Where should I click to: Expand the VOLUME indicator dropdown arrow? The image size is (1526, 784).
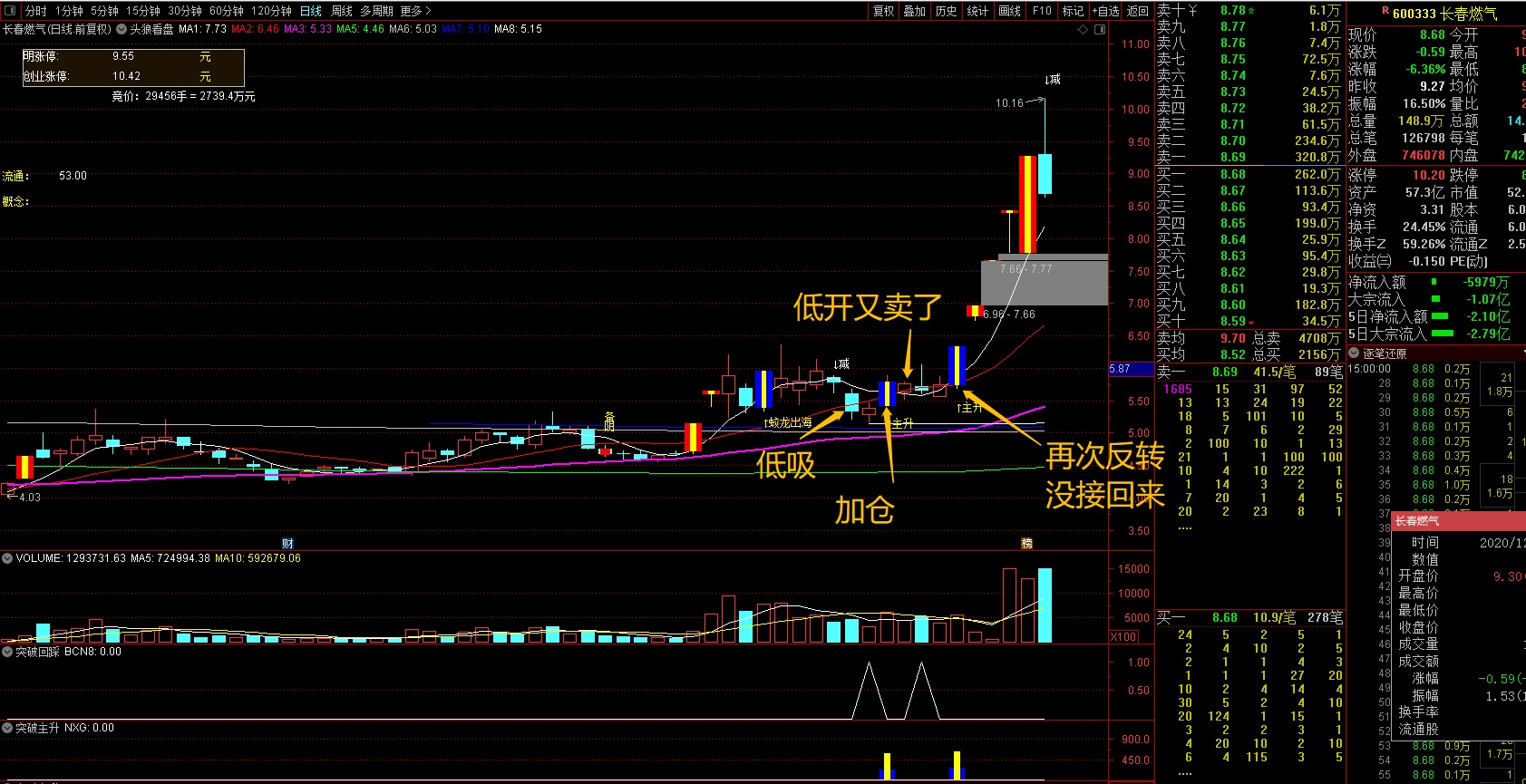[7, 558]
